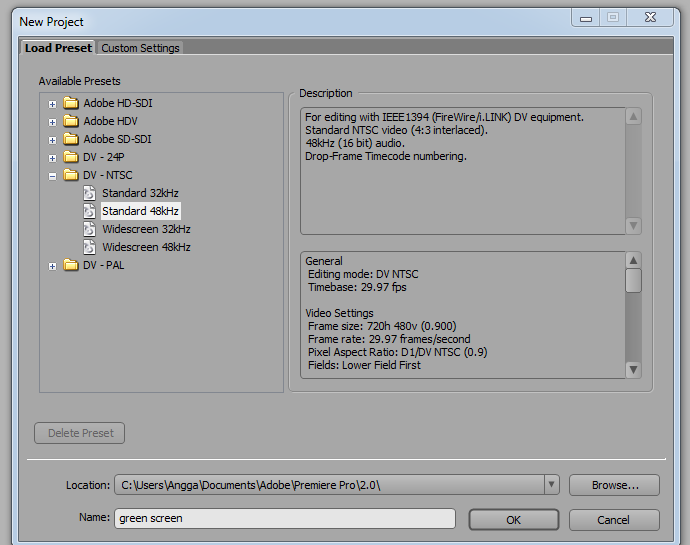Click the Adobe SD-SDI folder icon
Screen dimensions: 690x545
pos(70,139)
